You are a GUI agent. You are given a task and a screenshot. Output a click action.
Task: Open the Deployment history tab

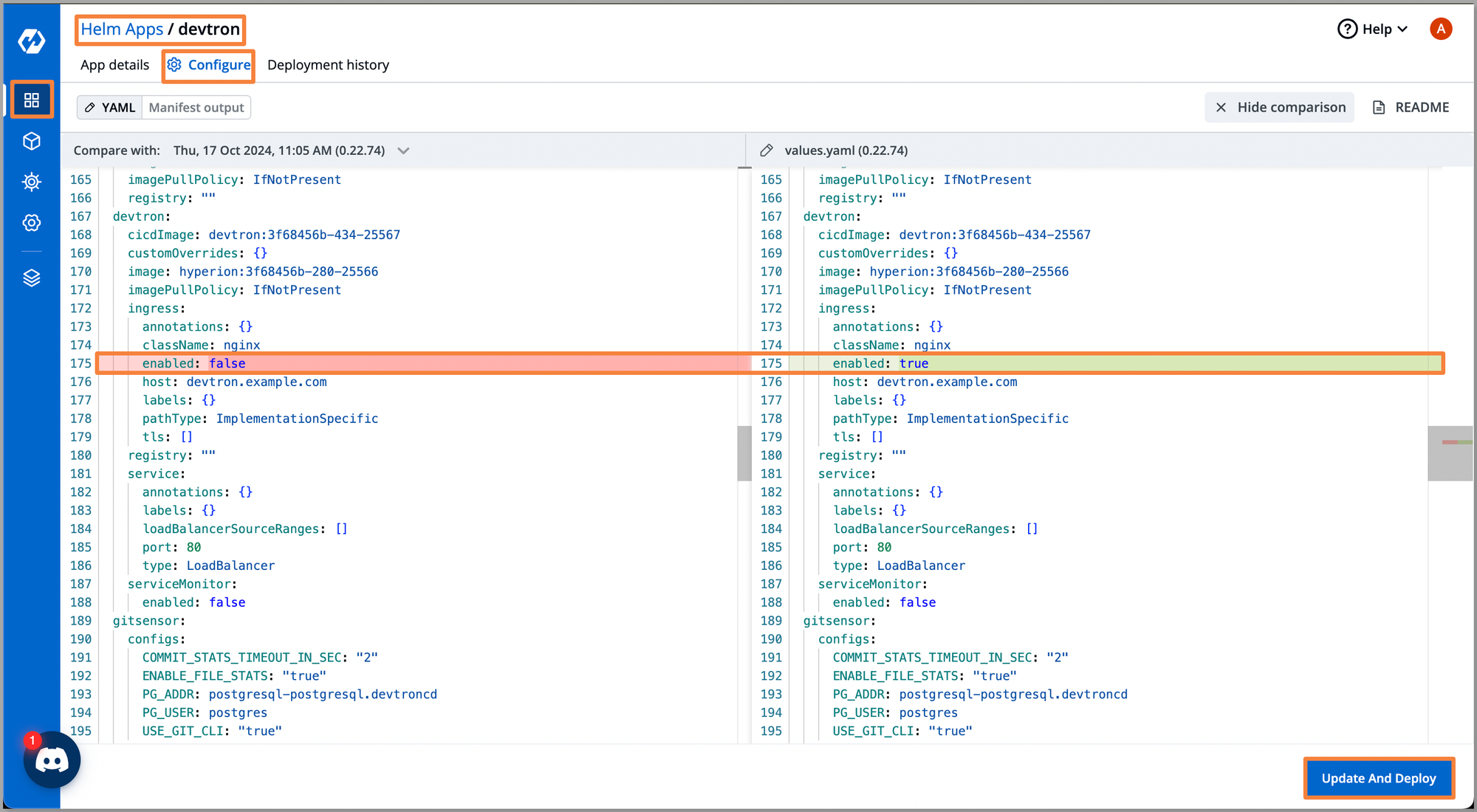328,65
